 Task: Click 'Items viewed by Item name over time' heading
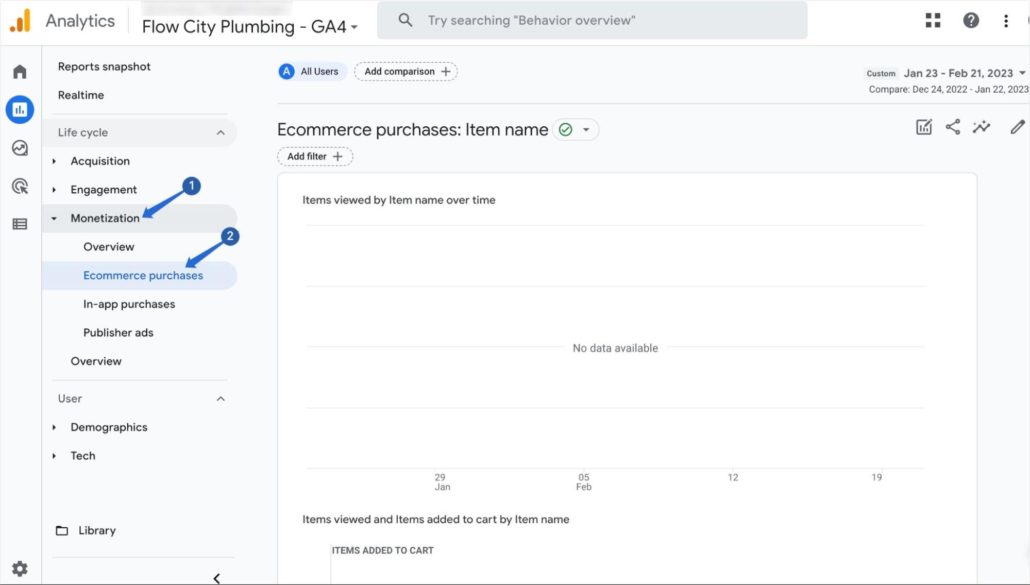click(x=399, y=200)
